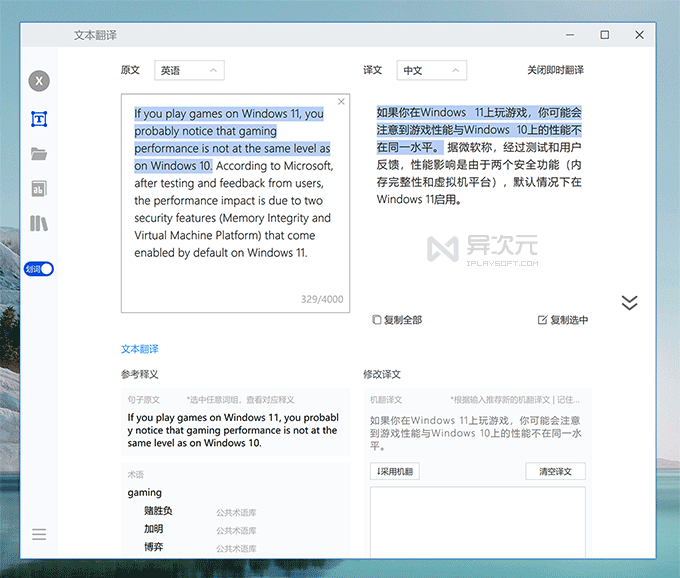
Task: Expand the 中文 target language dropdown
Action: pos(432,70)
